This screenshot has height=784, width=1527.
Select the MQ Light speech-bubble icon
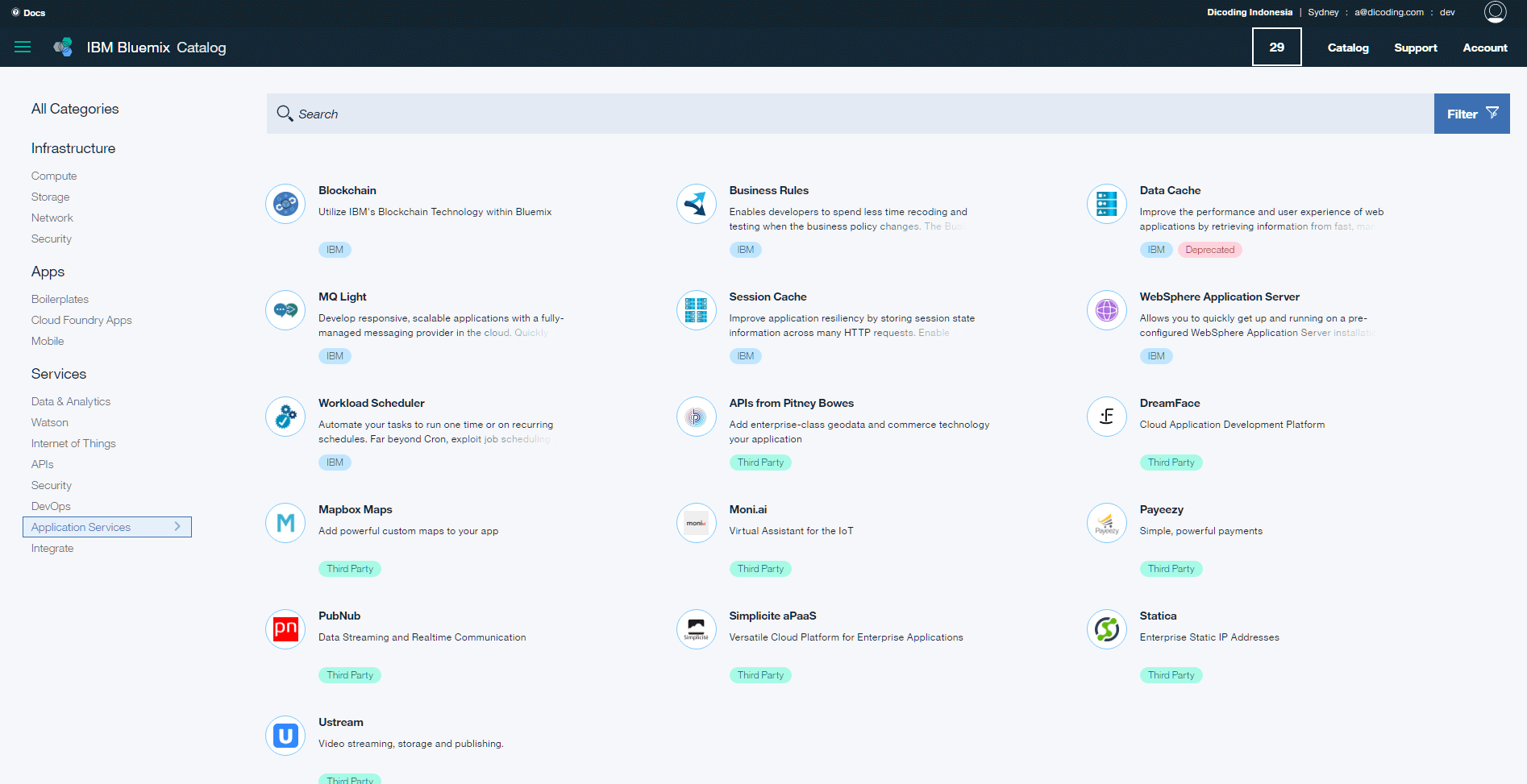[x=285, y=310]
